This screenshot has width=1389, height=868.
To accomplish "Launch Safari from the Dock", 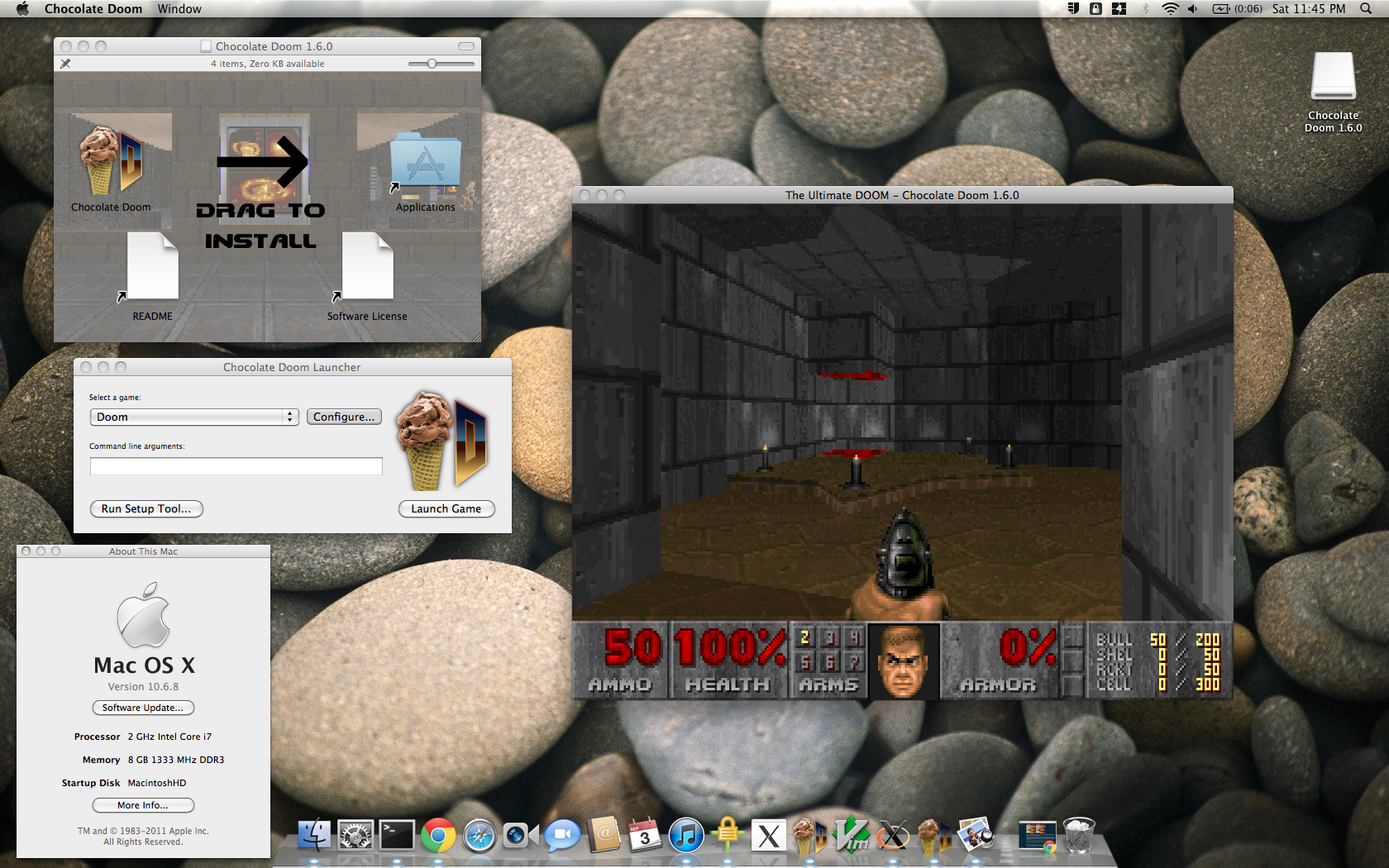I will pos(480,837).
